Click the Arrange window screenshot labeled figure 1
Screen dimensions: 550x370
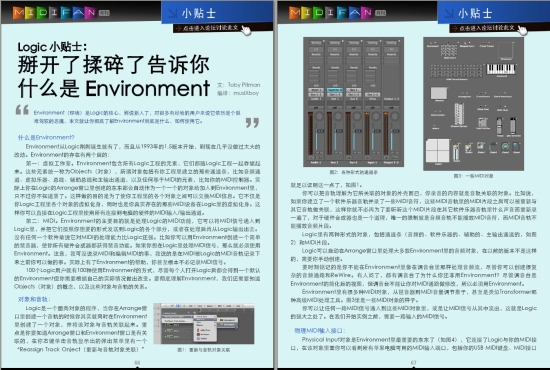click(x=204, y=323)
